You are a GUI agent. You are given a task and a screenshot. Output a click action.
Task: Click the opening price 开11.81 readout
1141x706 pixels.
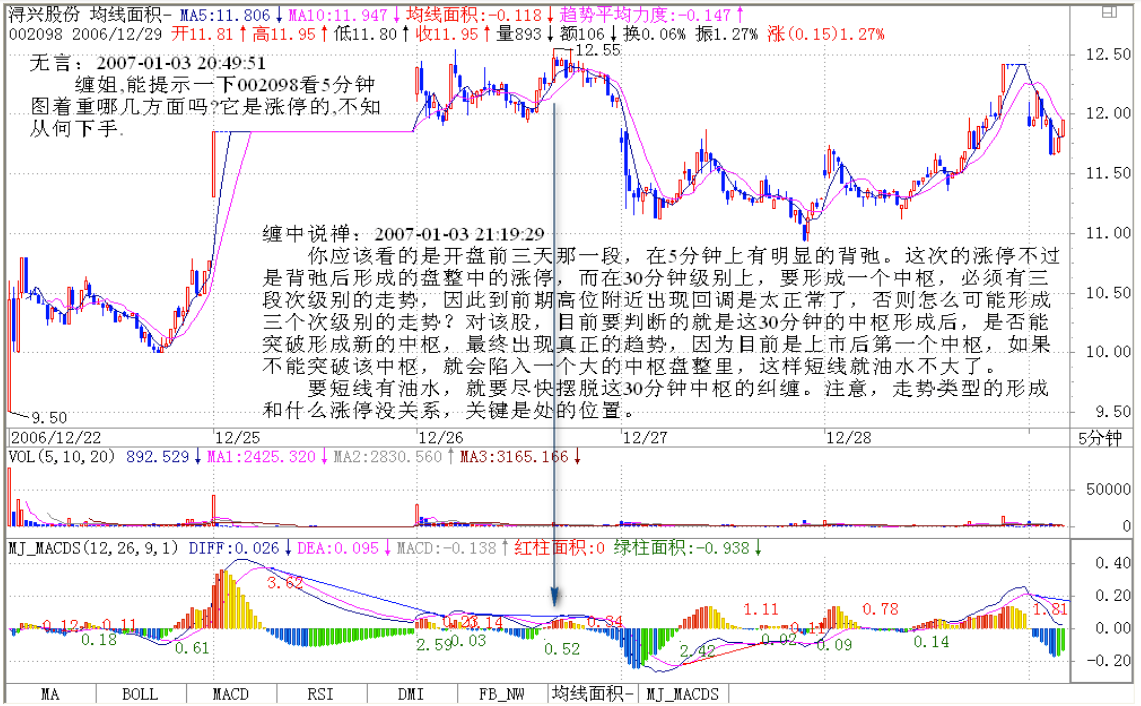click(202, 33)
